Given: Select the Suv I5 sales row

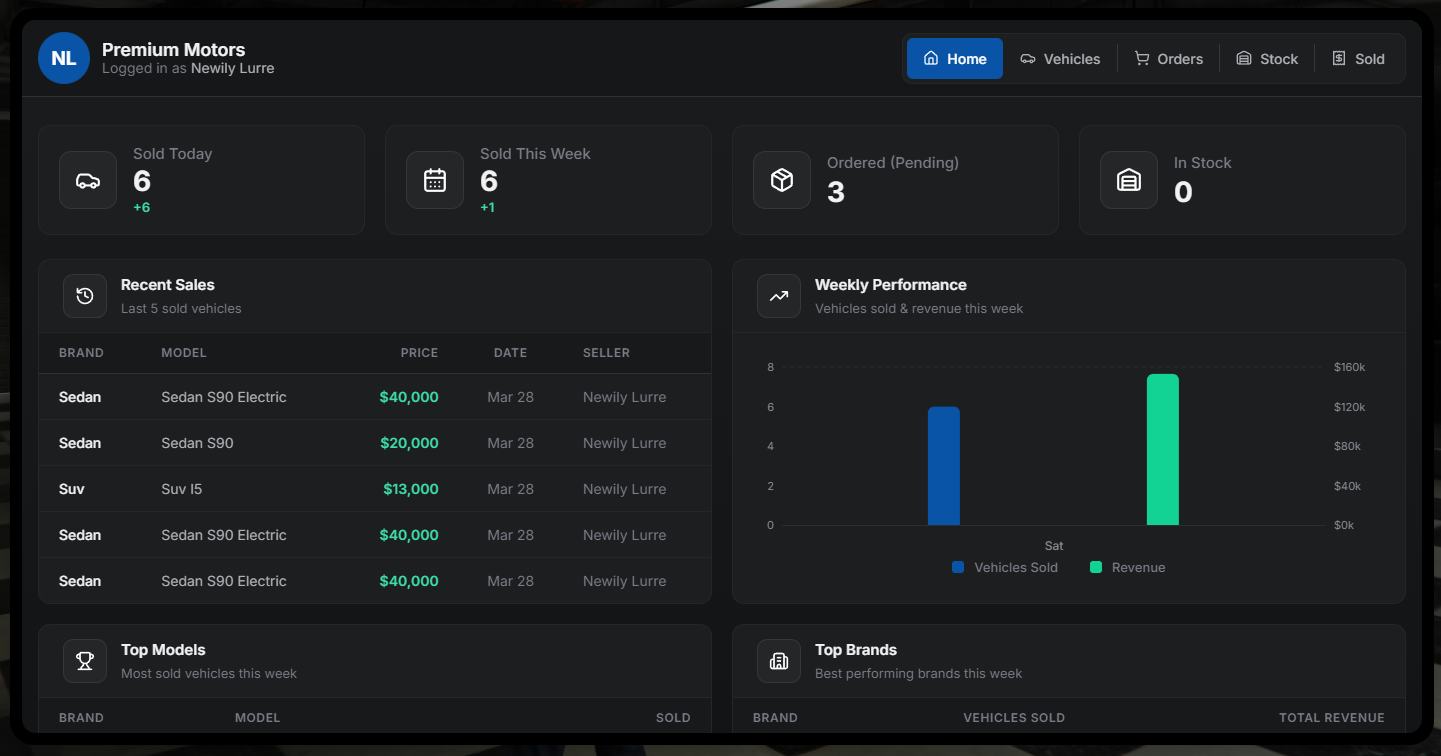Looking at the screenshot, I should tap(375, 489).
